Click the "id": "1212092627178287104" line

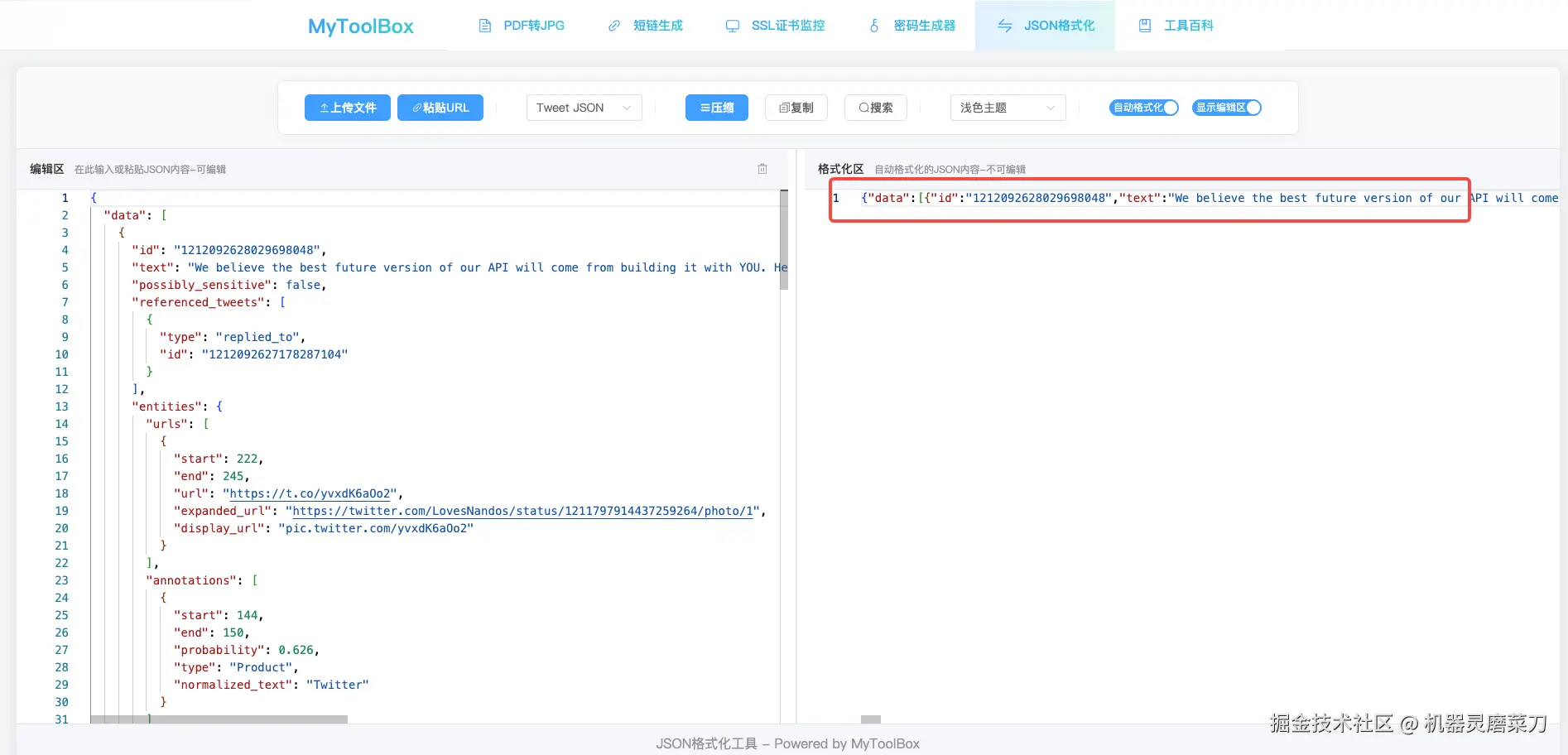(253, 354)
